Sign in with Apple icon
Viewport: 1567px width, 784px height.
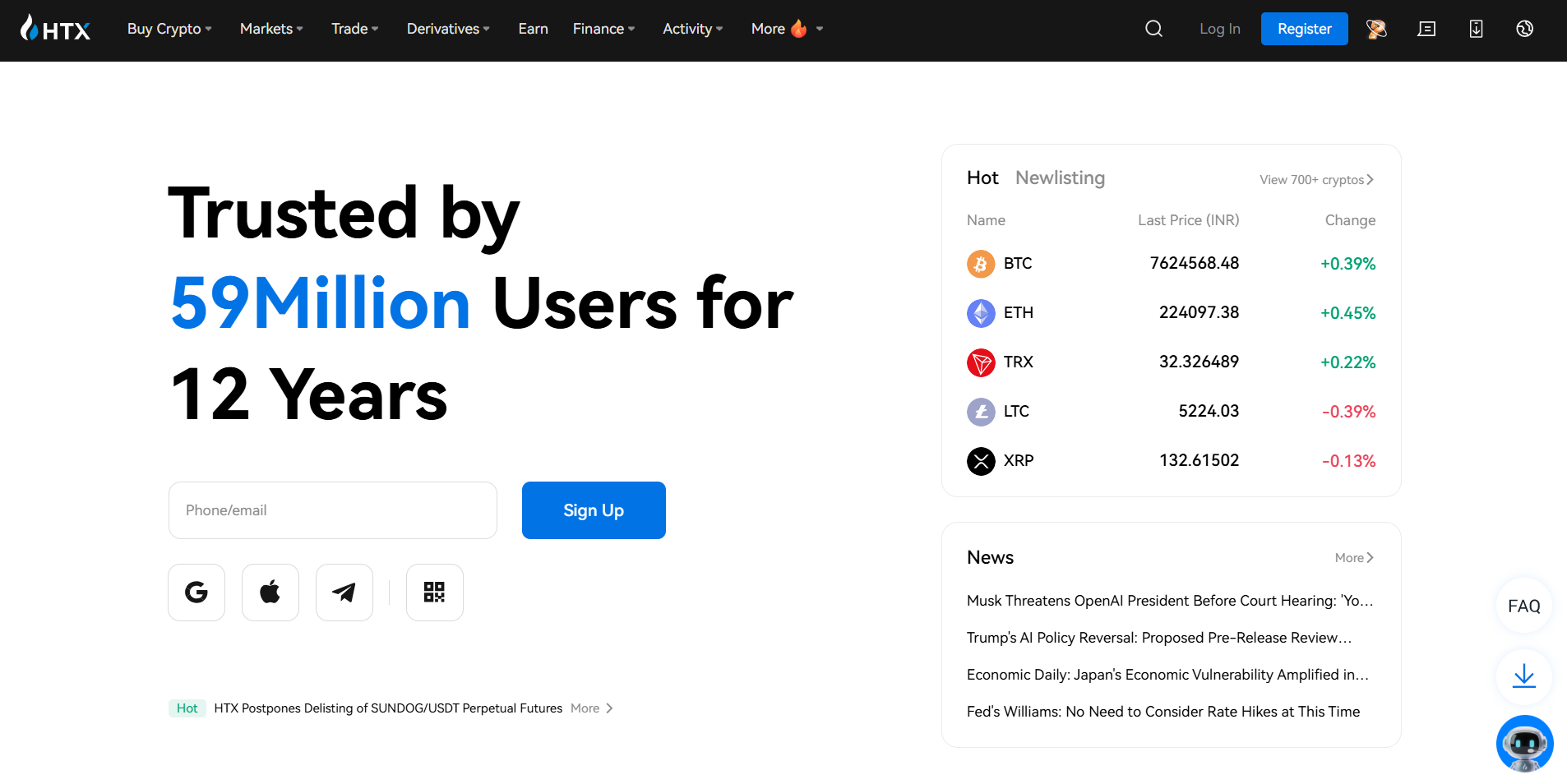[x=270, y=593]
